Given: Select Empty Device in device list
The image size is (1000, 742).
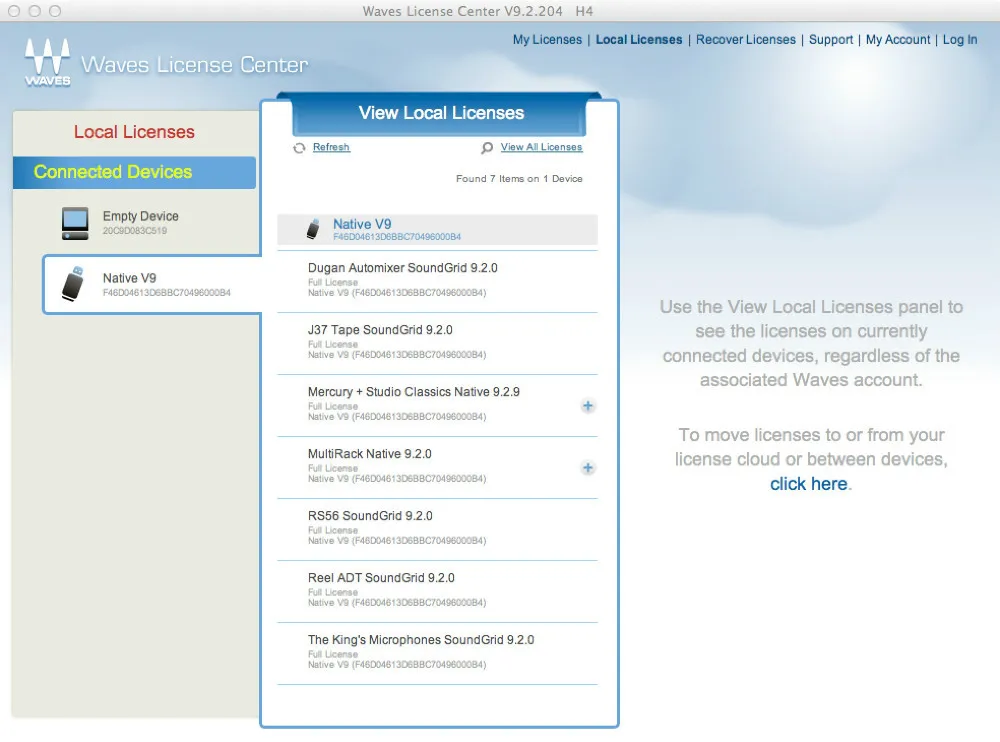Looking at the screenshot, I should pos(136,223).
